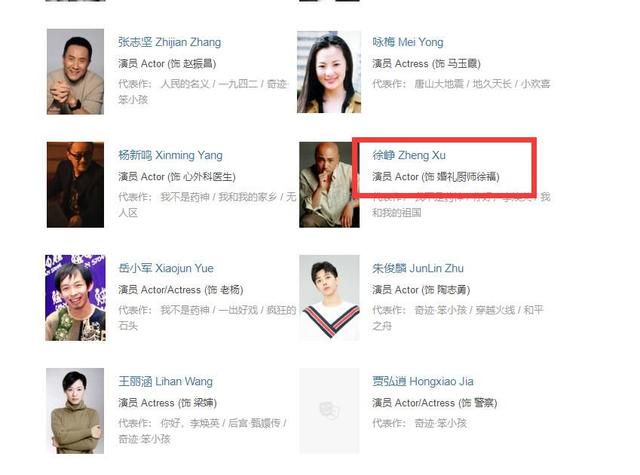Open the 咏梅 Mei Yong name link
The height and width of the screenshot is (475, 640).
pos(407,42)
